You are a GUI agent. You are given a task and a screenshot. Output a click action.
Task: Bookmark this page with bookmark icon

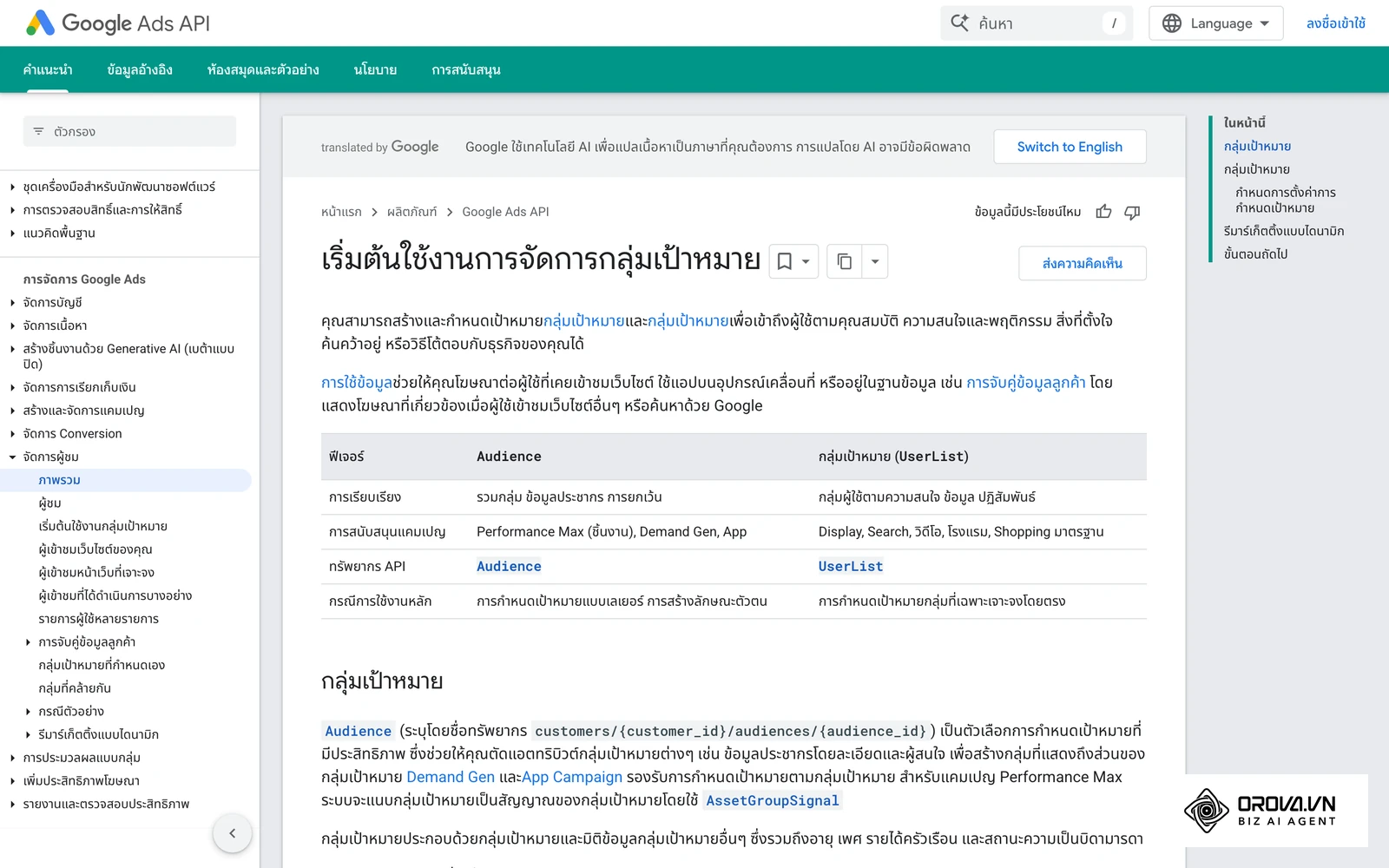[x=784, y=261]
